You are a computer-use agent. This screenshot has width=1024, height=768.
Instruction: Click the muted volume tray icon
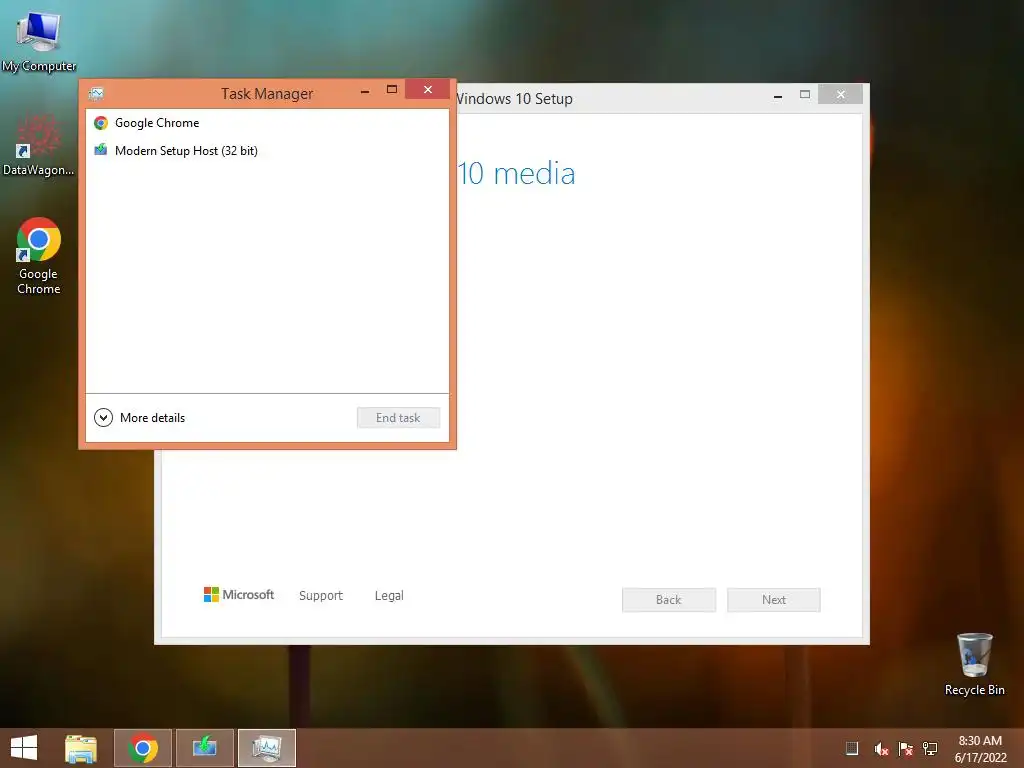[x=881, y=748]
